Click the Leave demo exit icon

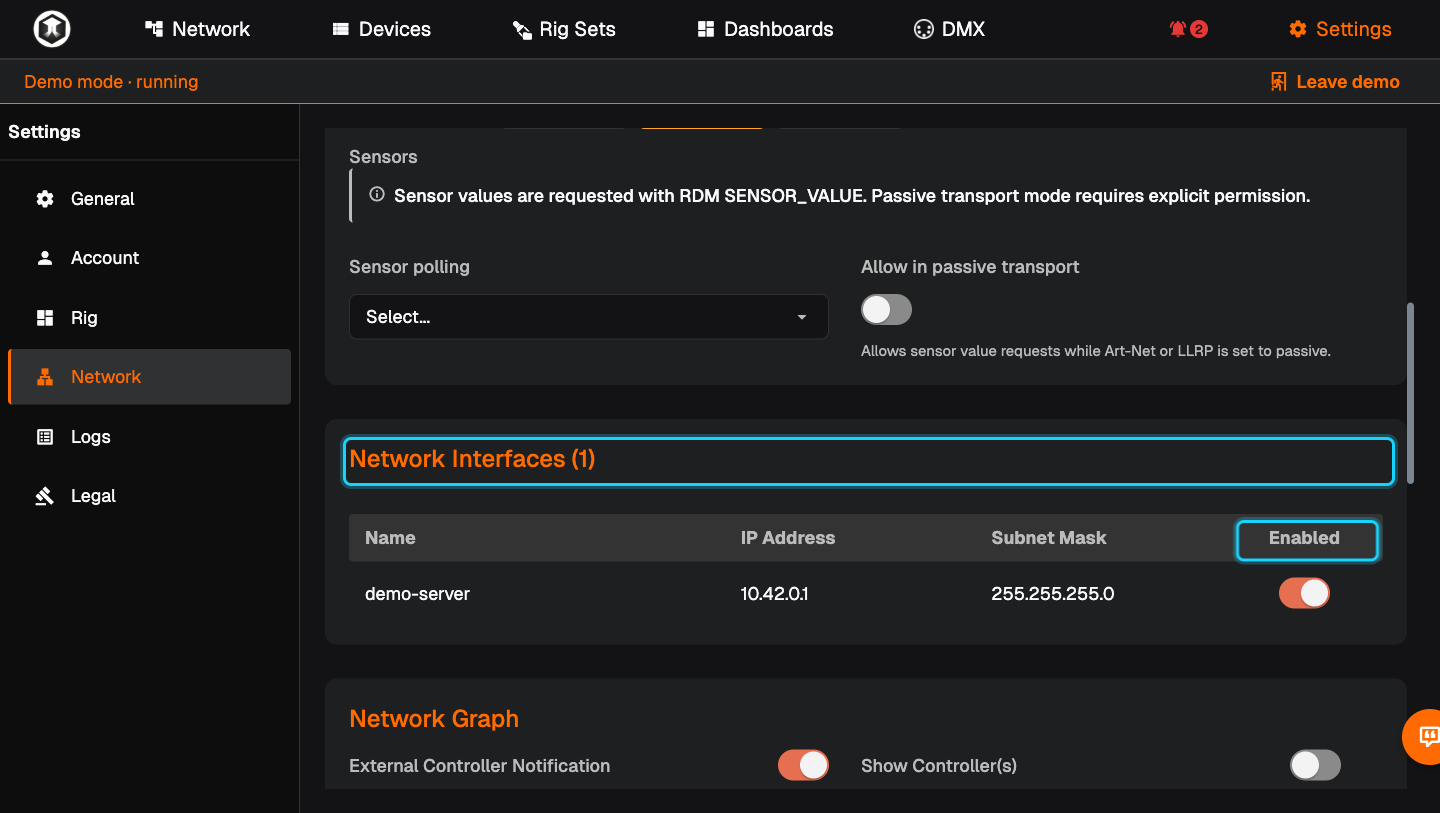point(1278,82)
